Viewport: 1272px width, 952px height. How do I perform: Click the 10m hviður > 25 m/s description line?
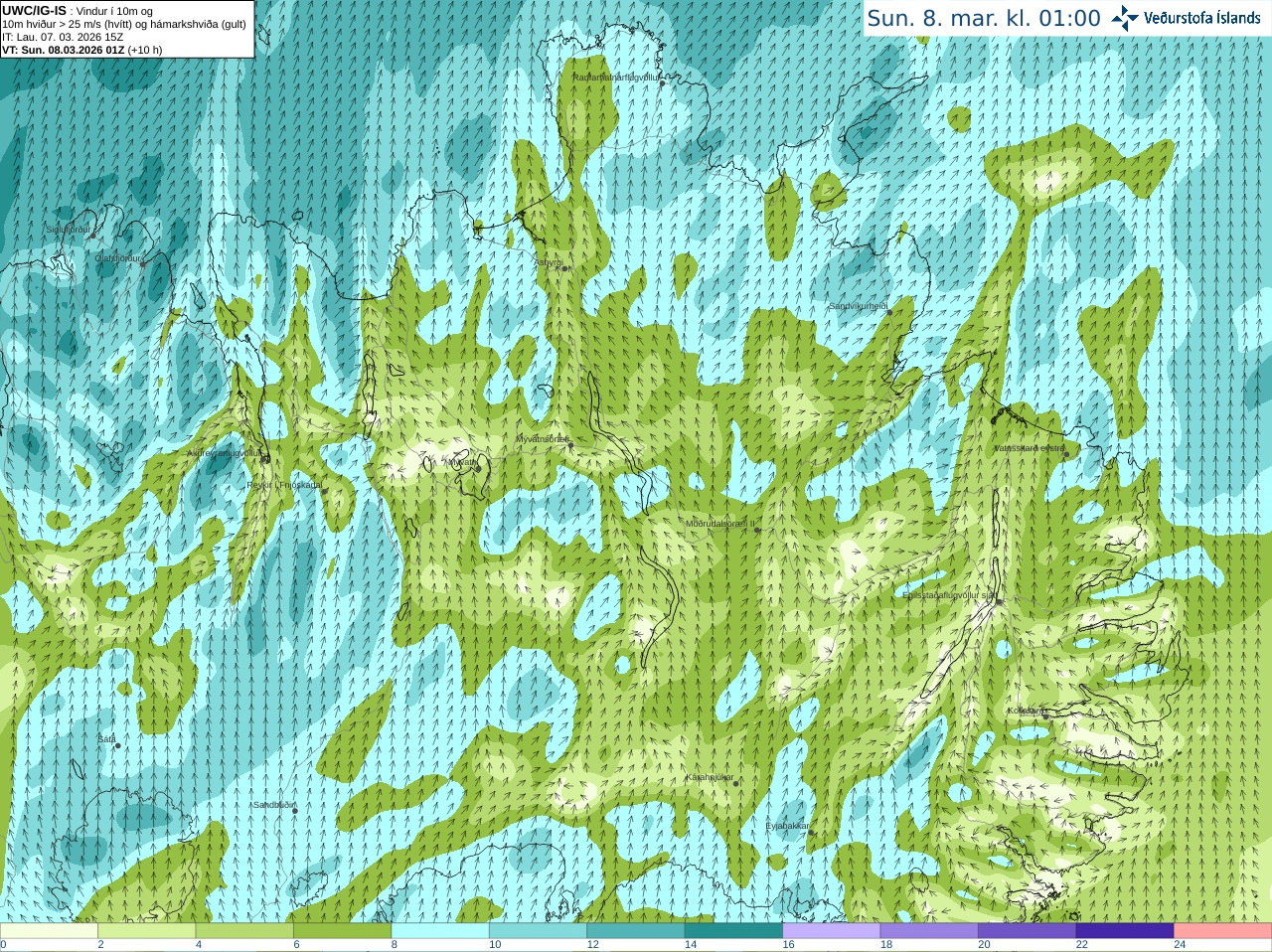coord(124,24)
